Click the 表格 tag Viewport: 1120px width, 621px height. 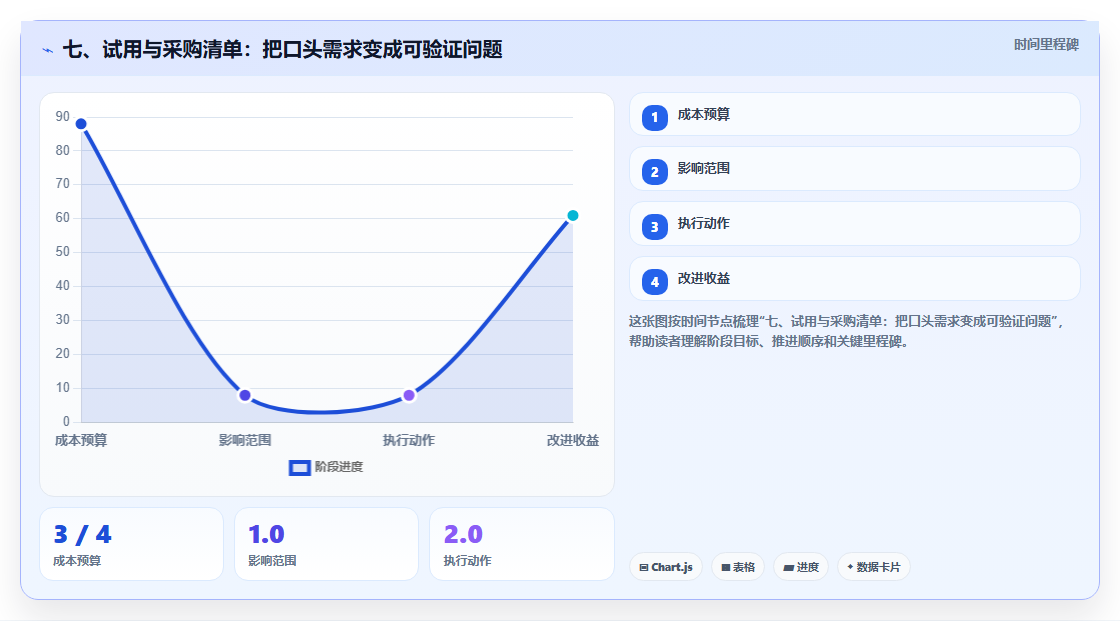coord(738,567)
